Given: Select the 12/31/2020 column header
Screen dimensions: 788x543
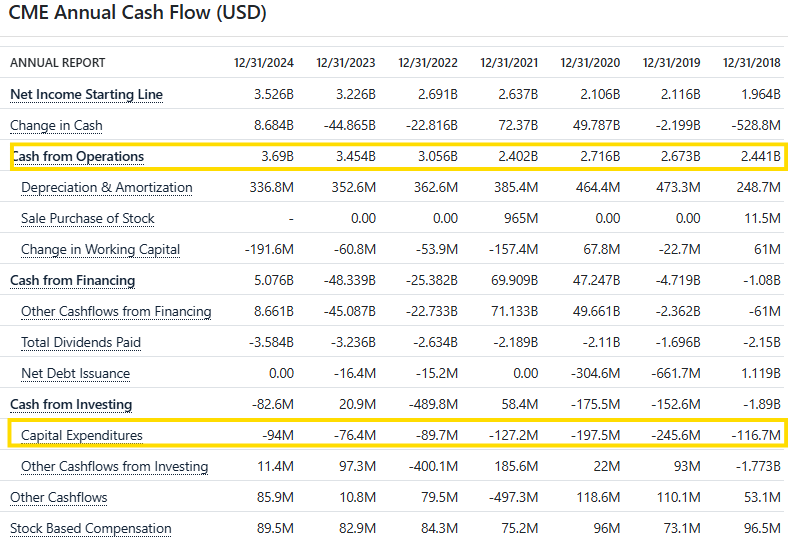Looking at the screenshot, I should (x=590, y=63).
